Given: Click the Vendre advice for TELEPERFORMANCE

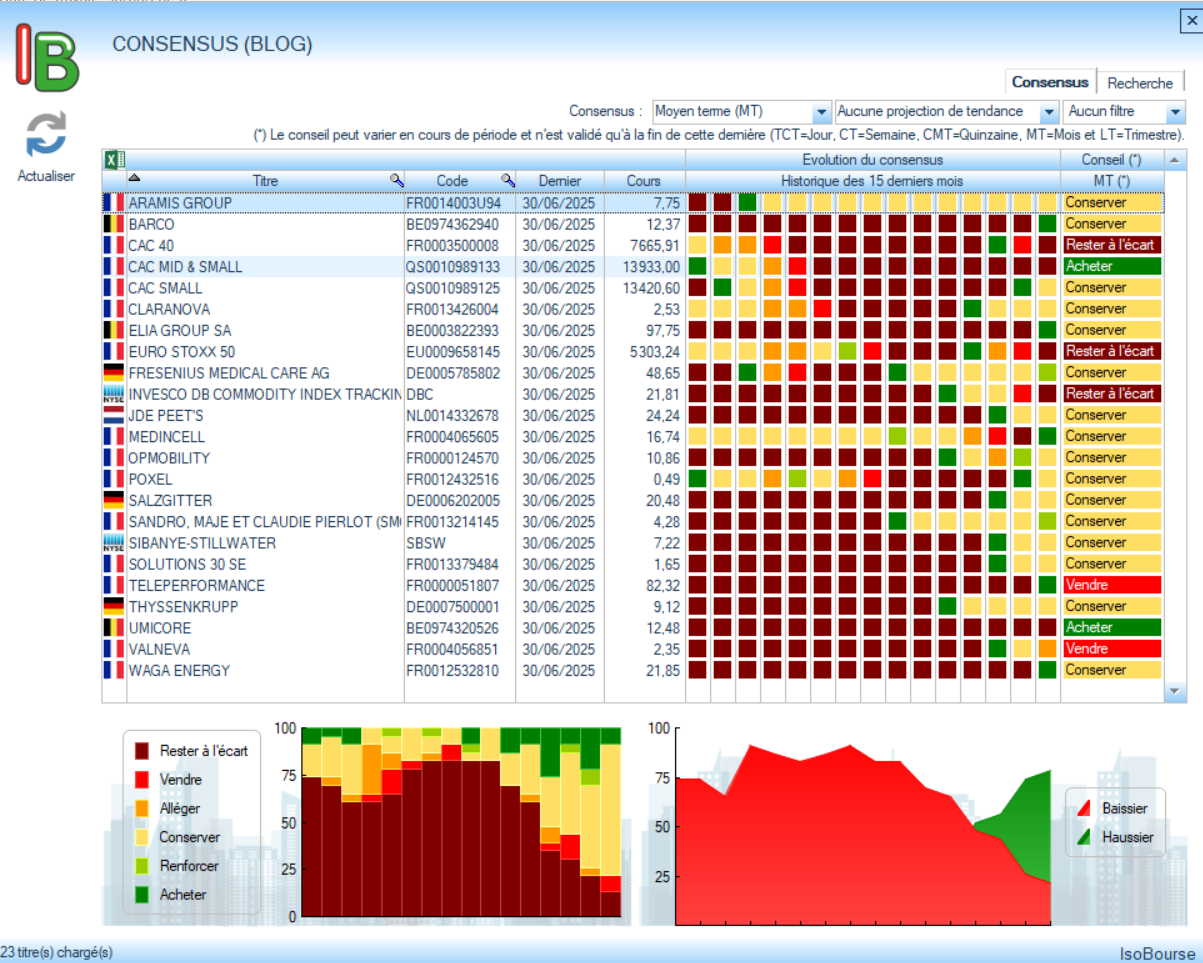Looking at the screenshot, I should 1112,585.
